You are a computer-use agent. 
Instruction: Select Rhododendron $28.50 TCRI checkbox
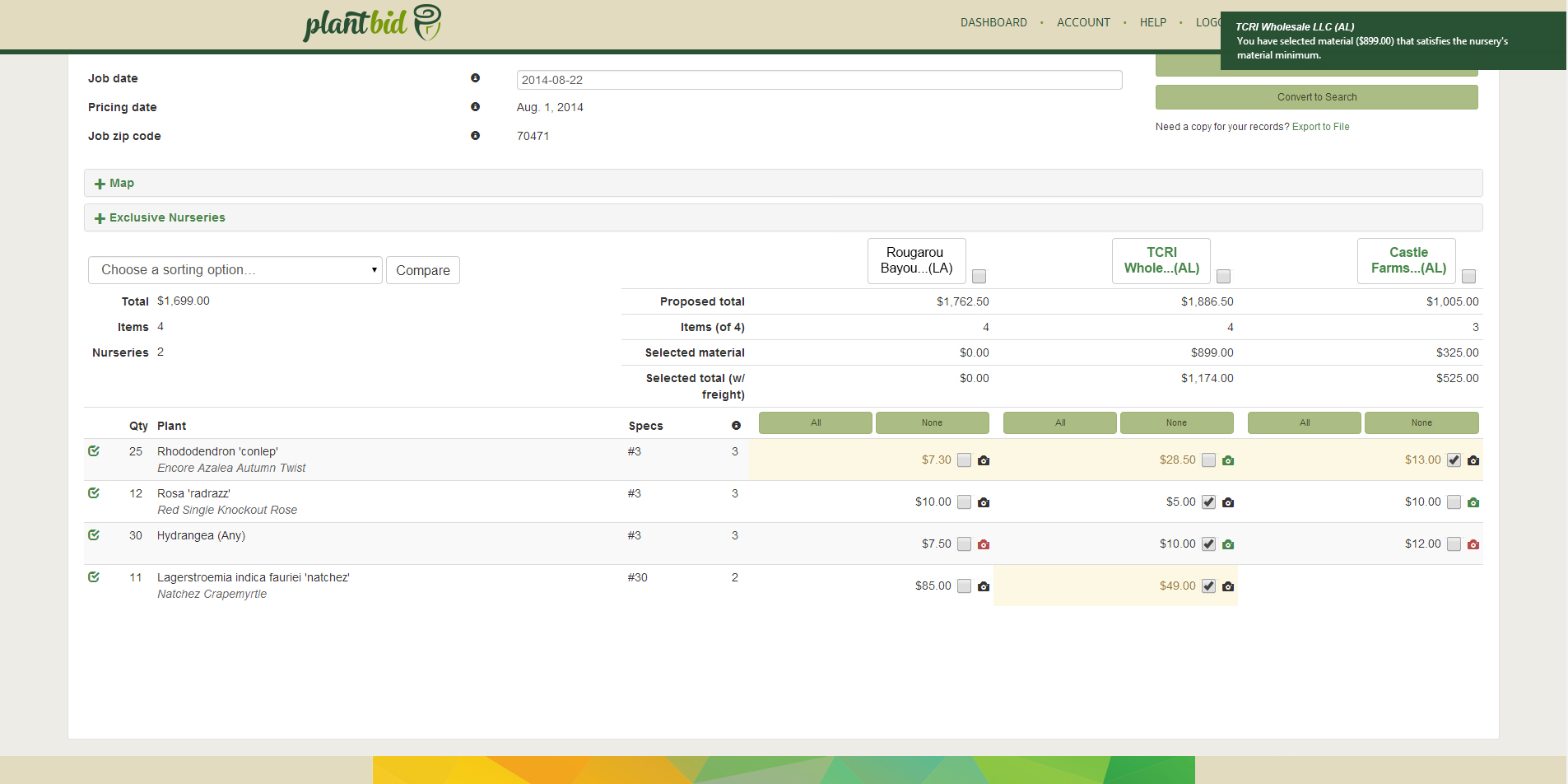click(x=1208, y=460)
